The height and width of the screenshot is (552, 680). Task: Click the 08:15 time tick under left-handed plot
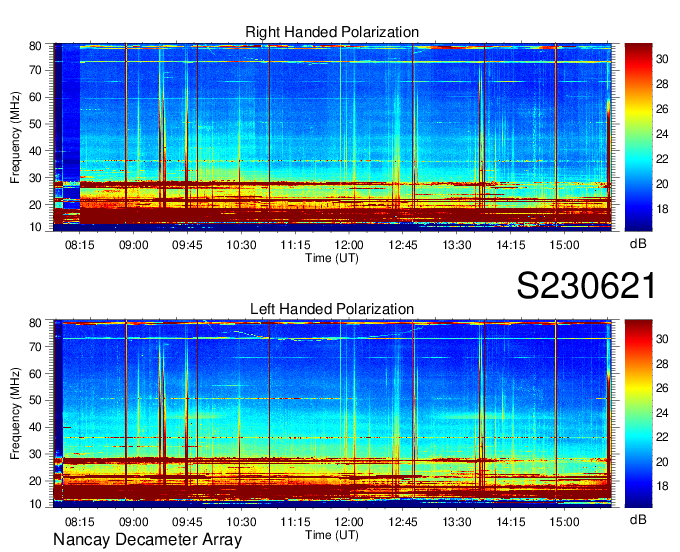pyautogui.click(x=80, y=522)
